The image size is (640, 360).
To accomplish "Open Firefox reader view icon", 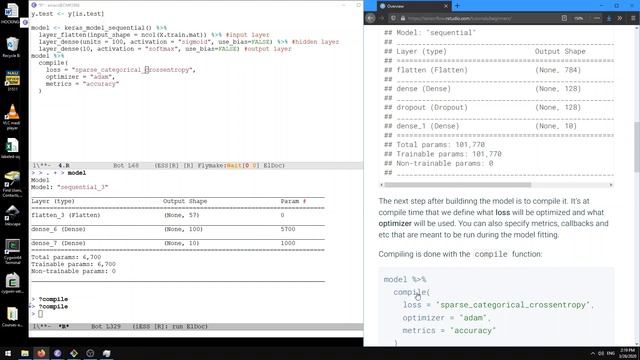I will pyautogui.click(x=564, y=18).
